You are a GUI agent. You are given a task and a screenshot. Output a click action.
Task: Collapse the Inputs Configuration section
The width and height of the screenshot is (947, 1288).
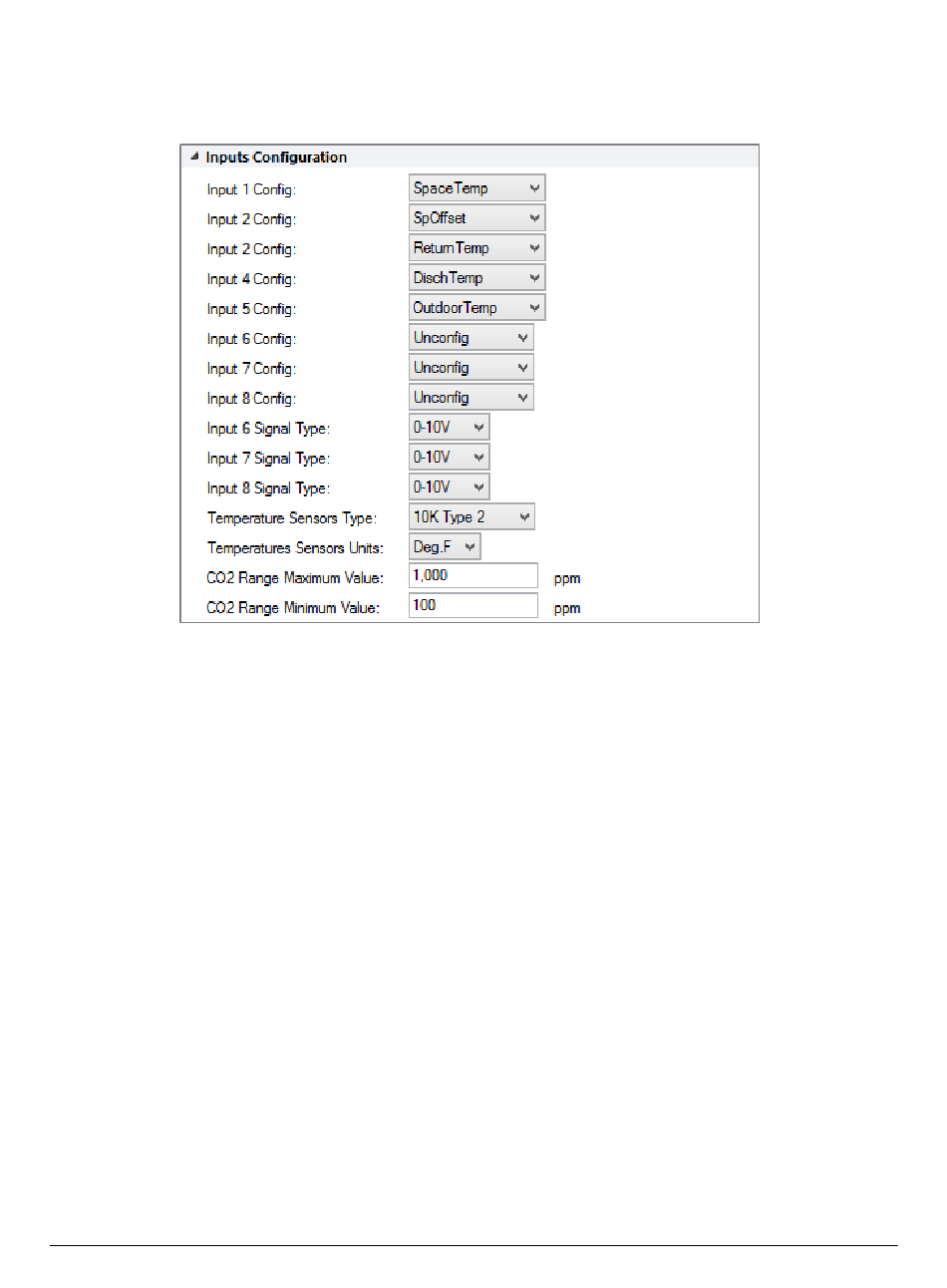(x=194, y=157)
